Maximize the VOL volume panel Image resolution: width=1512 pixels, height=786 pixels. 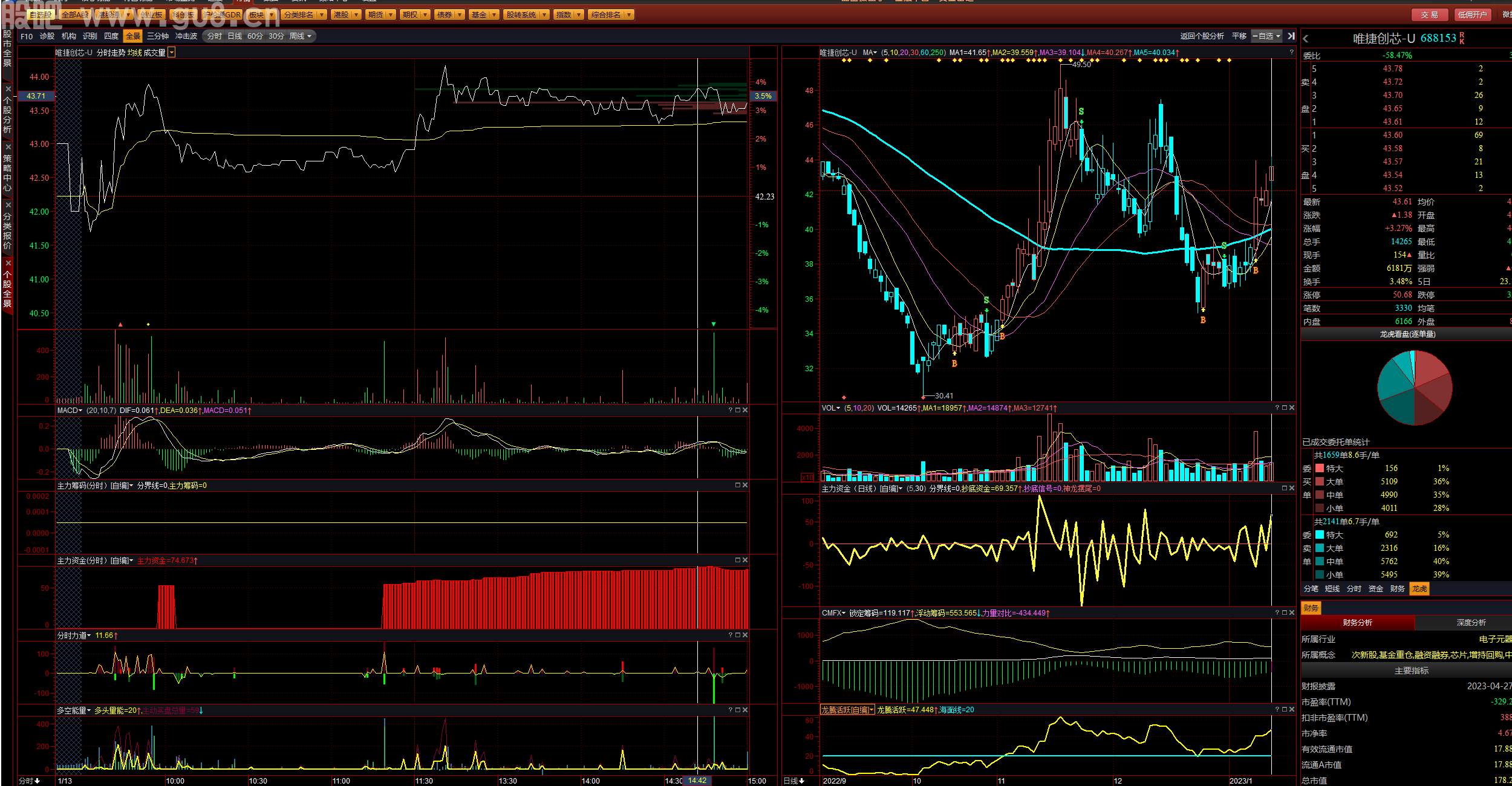(x=1285, y=408)
